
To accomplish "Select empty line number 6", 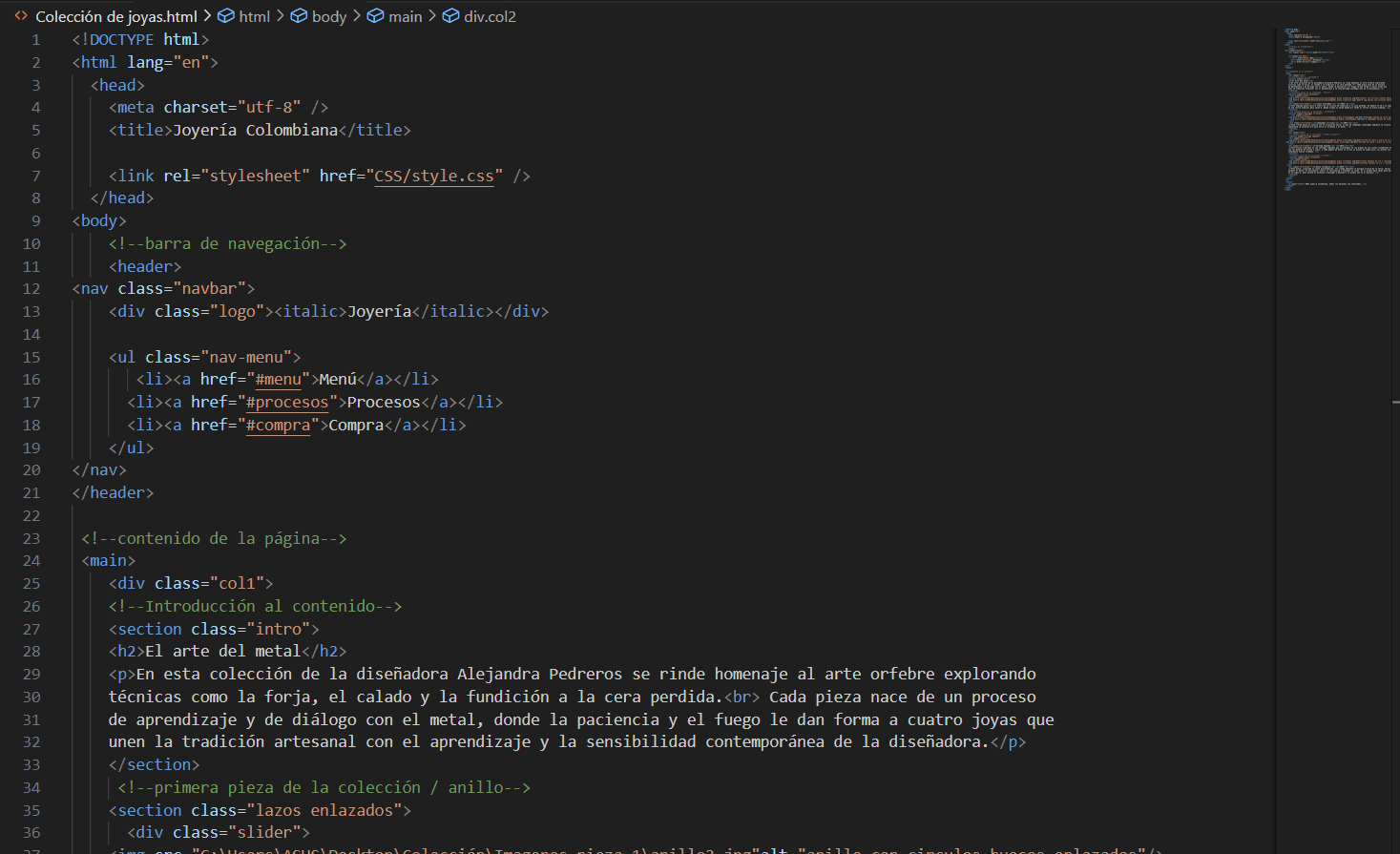I will tap(35, 153).
